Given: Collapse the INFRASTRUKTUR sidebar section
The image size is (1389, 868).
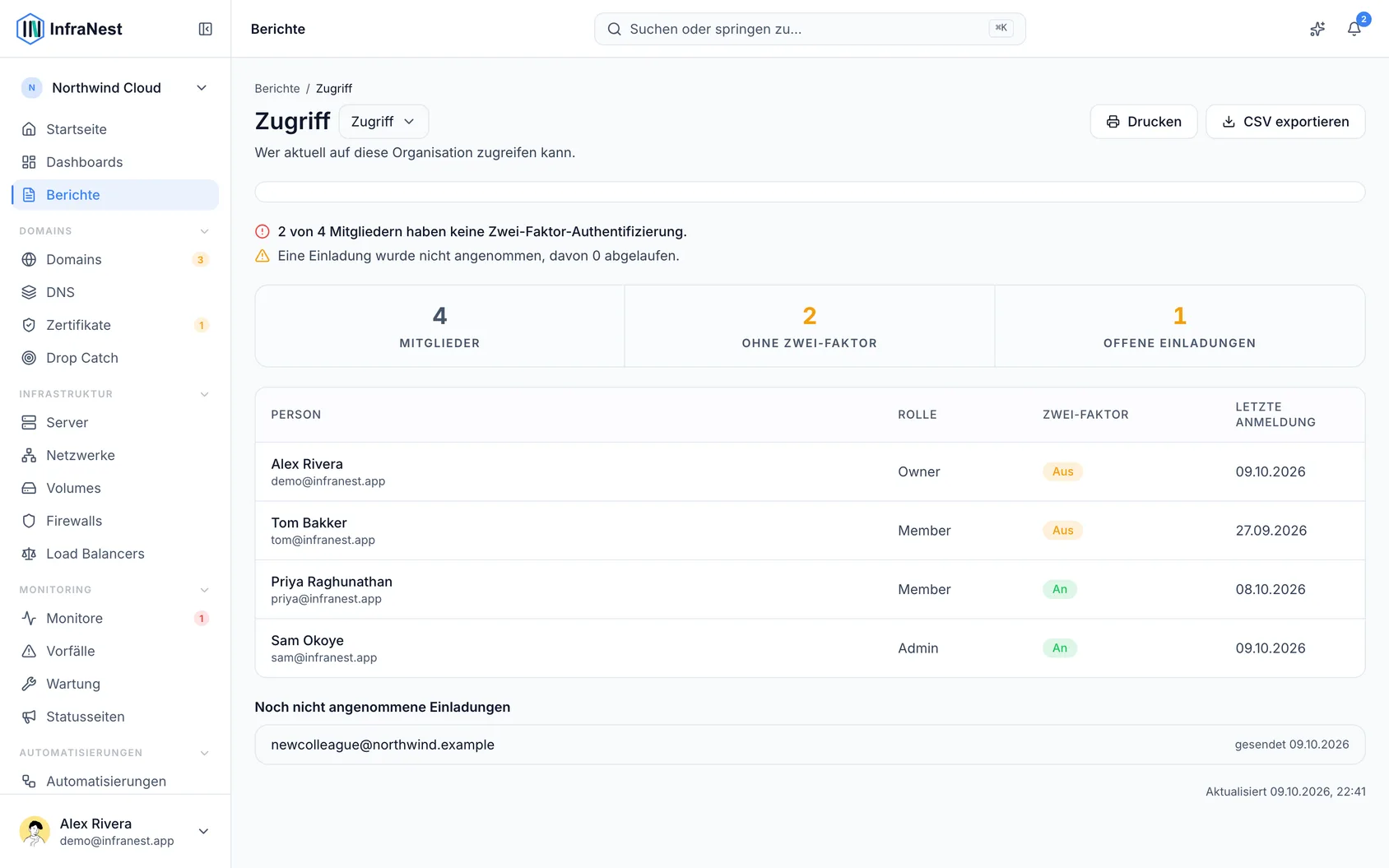Looking at the screenshot, I should [x=205, y=394].
